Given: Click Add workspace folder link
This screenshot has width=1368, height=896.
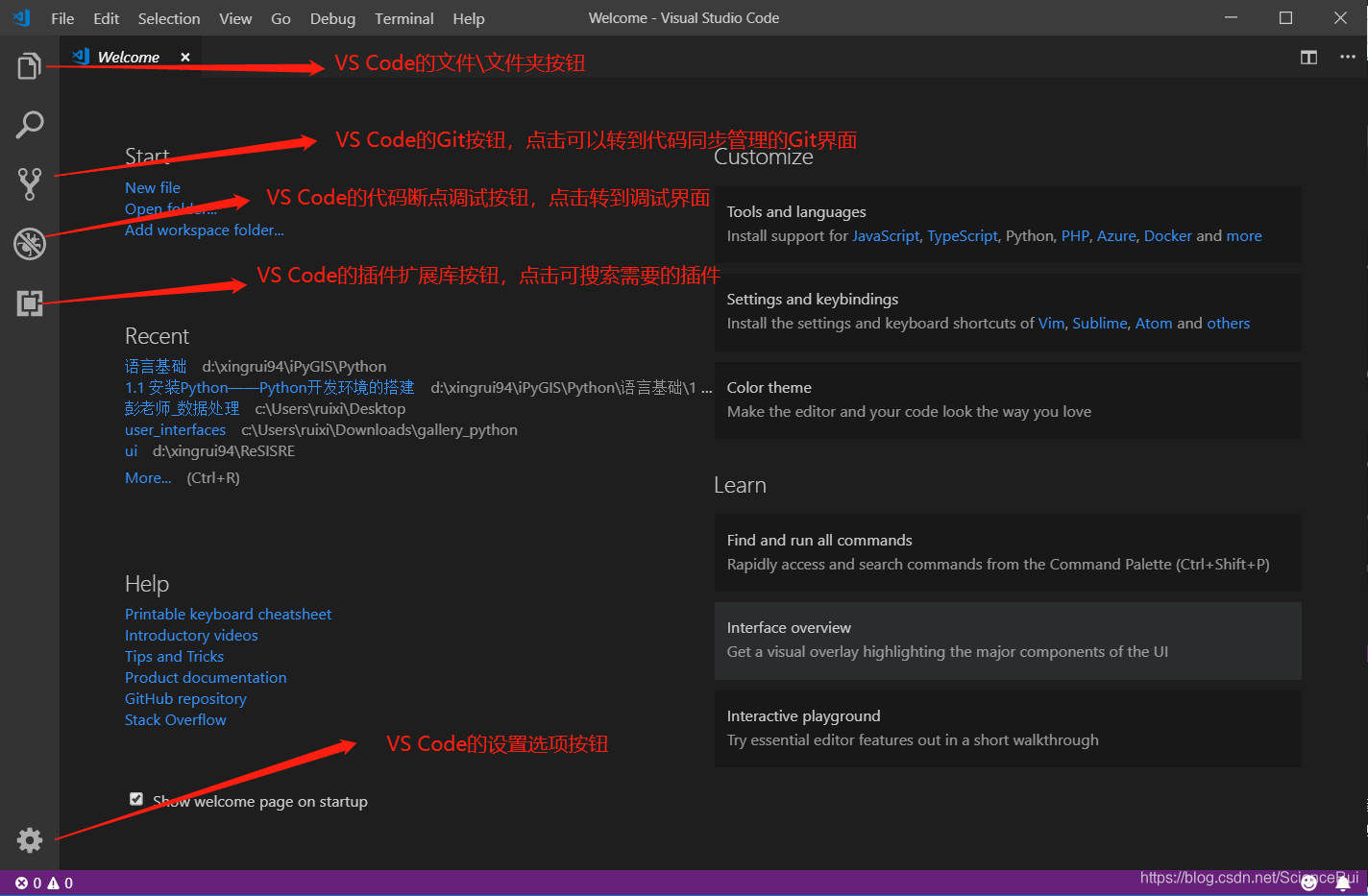Looking at the screenshot, I should pyautogui.click(x=205, y=230).
